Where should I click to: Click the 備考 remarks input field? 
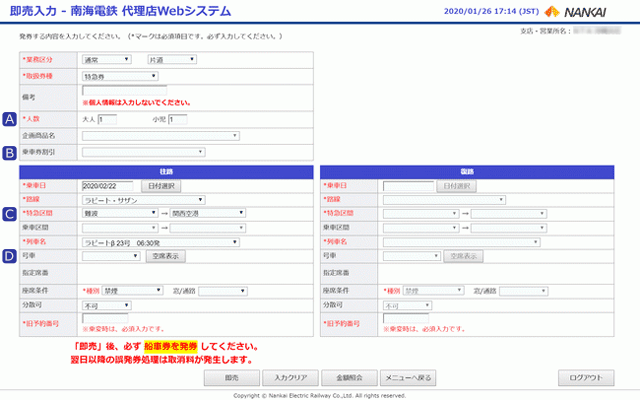click(x=124, y=91)
